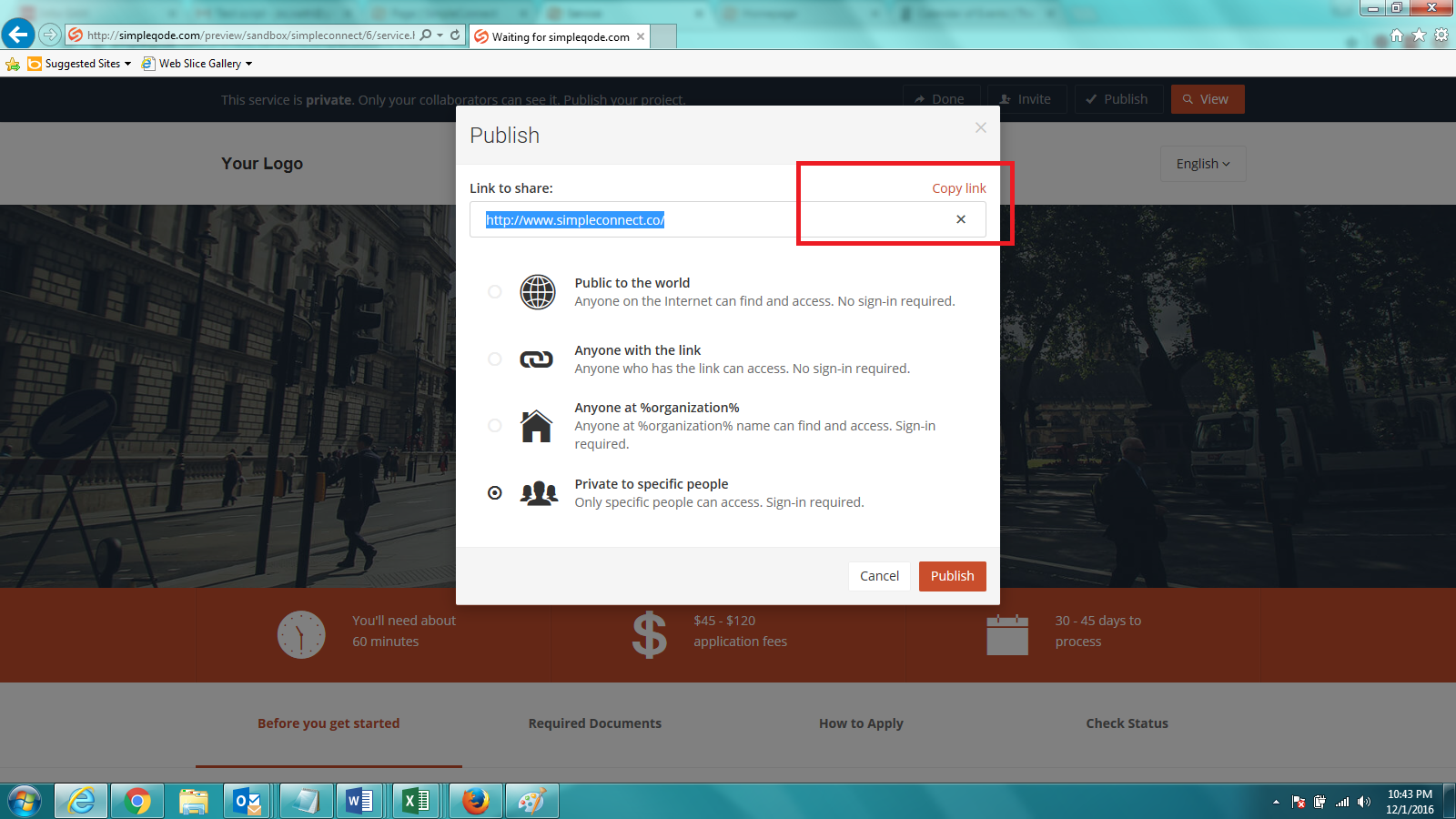Select the Private to specific people radio button

tap(494, 493)
